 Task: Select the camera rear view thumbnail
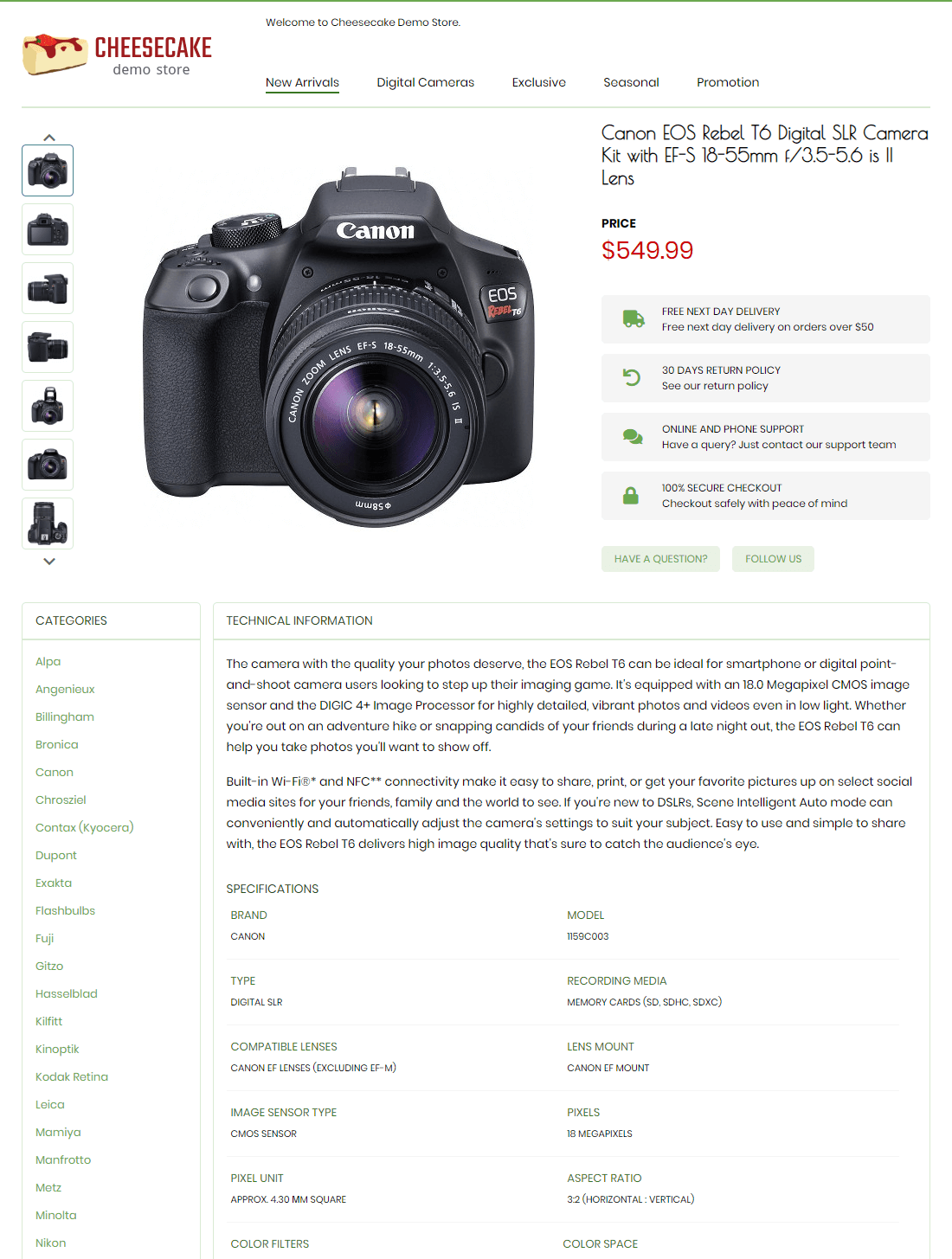point(48,229)
